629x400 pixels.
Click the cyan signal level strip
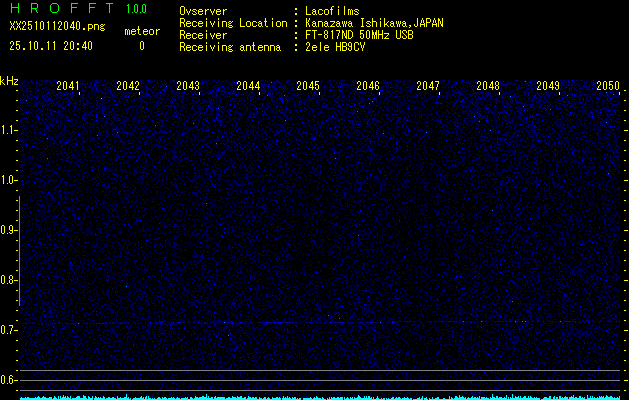(320, 396)
